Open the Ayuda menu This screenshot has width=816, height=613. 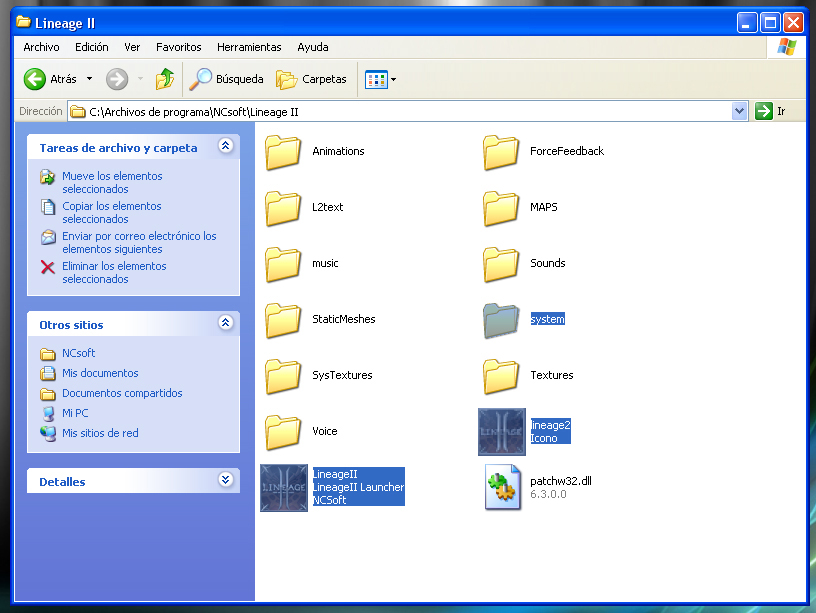[x=313, y=47]
